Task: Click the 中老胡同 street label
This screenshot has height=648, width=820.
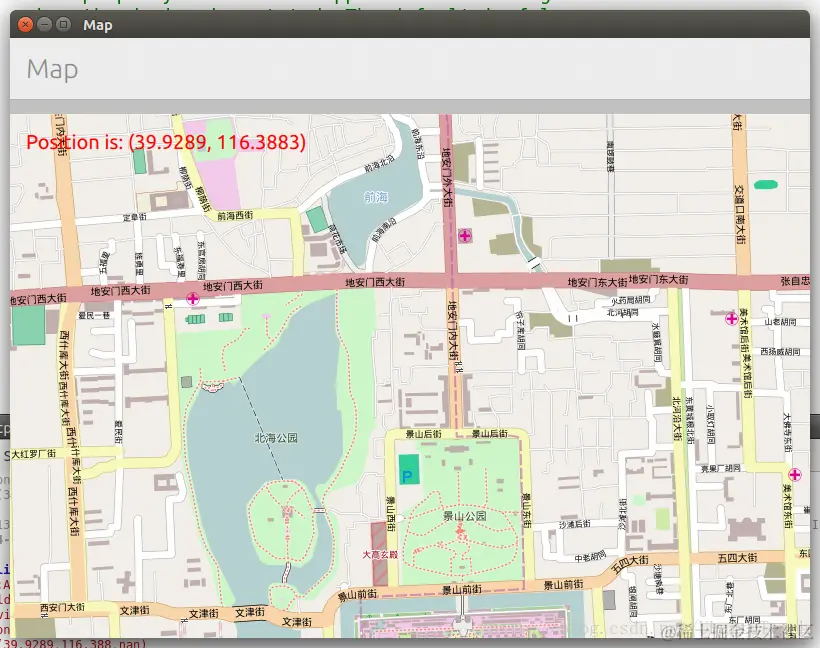Action: pyautogui.click(x=590, y=556)
